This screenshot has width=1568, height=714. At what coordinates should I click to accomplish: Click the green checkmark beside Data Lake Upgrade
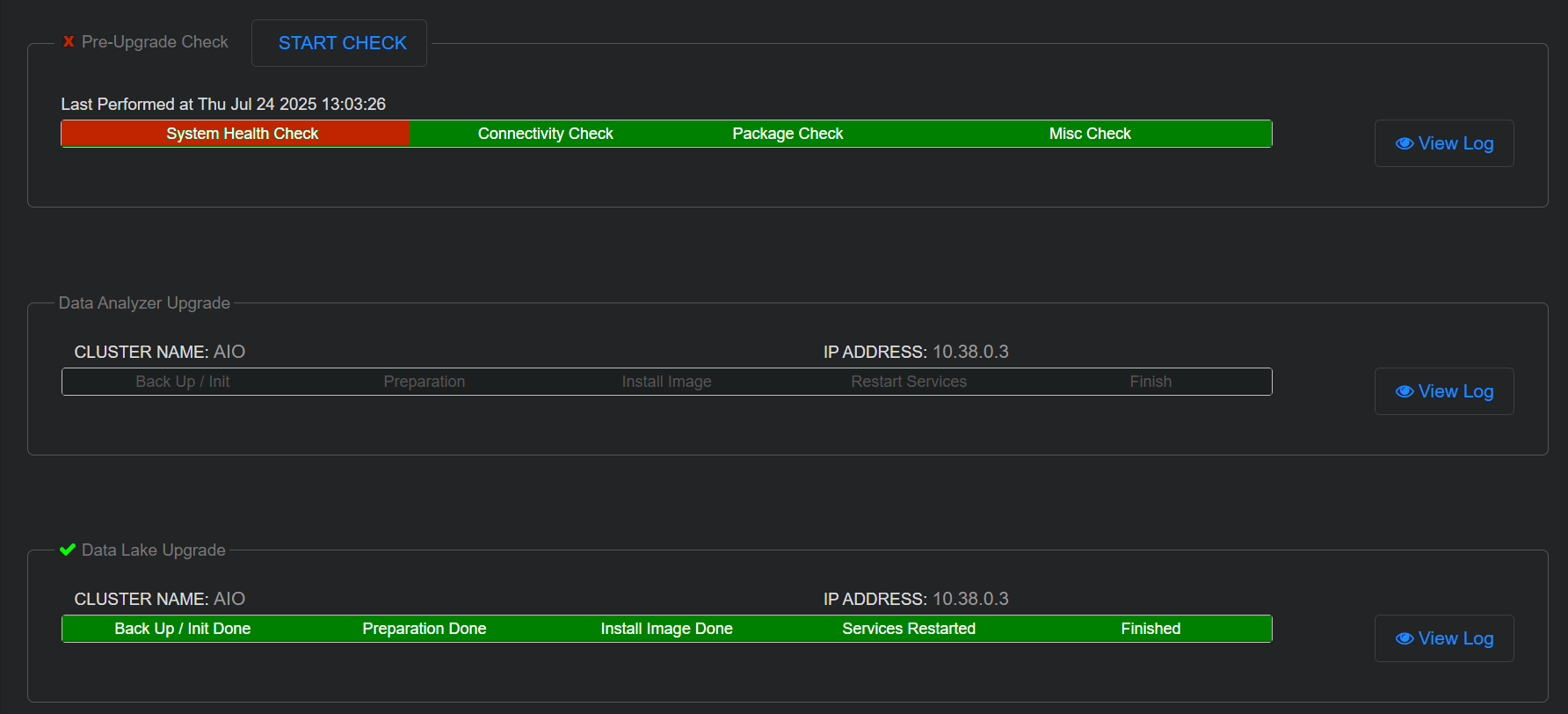point(68,550)
